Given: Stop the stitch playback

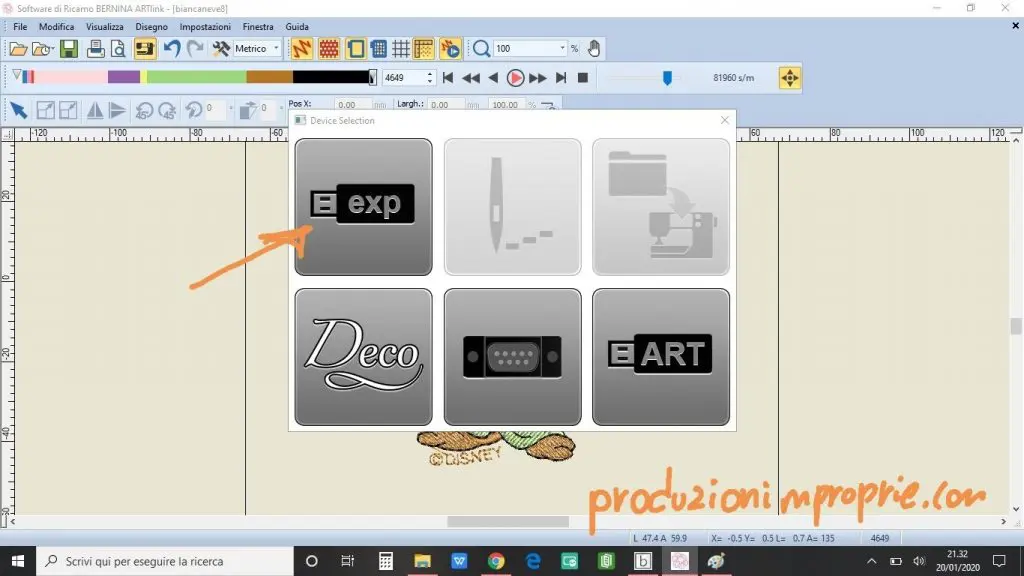Looking at the screenshot, I should point(583,78).
